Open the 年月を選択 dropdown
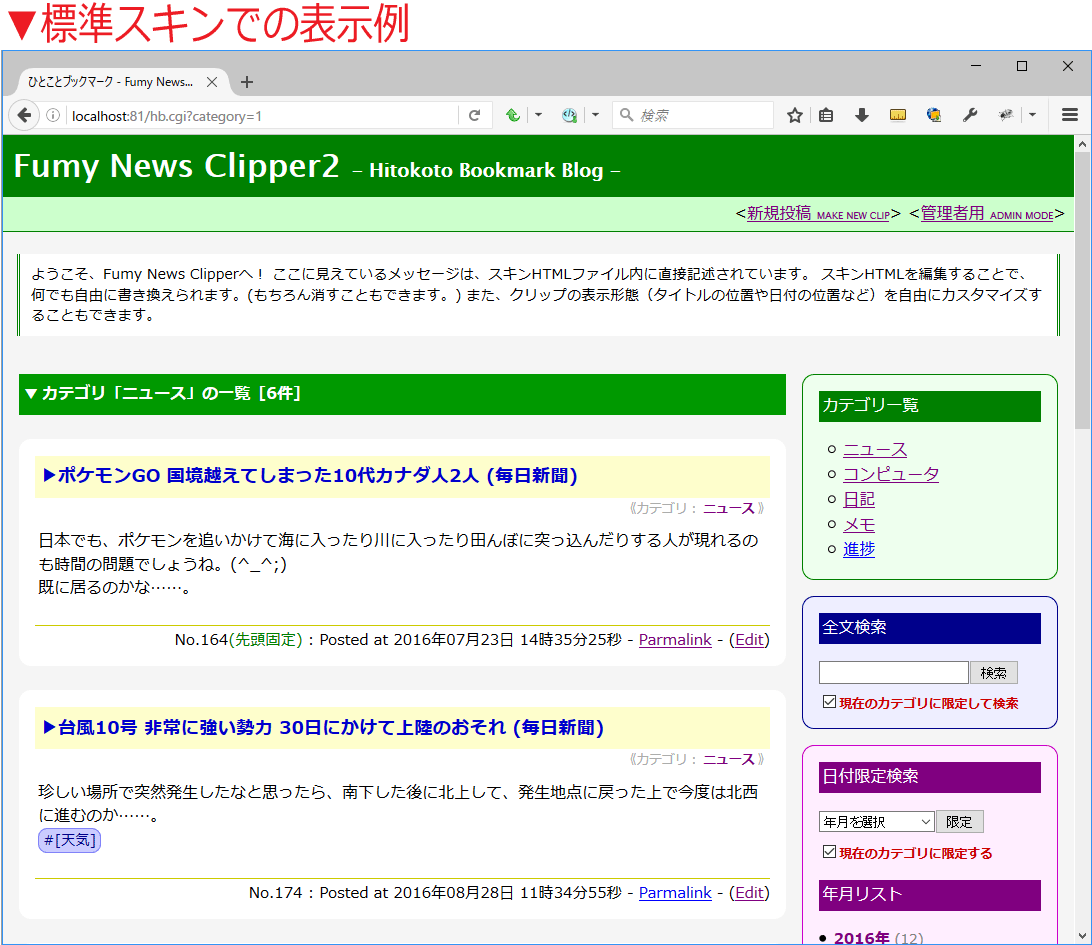The height and width of the screenshot is (945, 1092). [x=877, y=822]
